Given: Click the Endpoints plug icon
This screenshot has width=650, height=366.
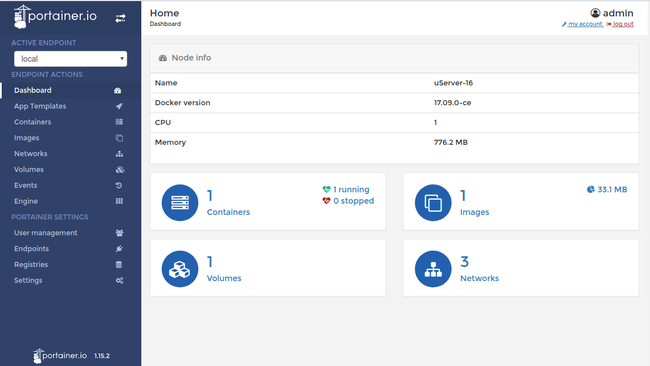Looking at the screenshot, I should 119,249.
